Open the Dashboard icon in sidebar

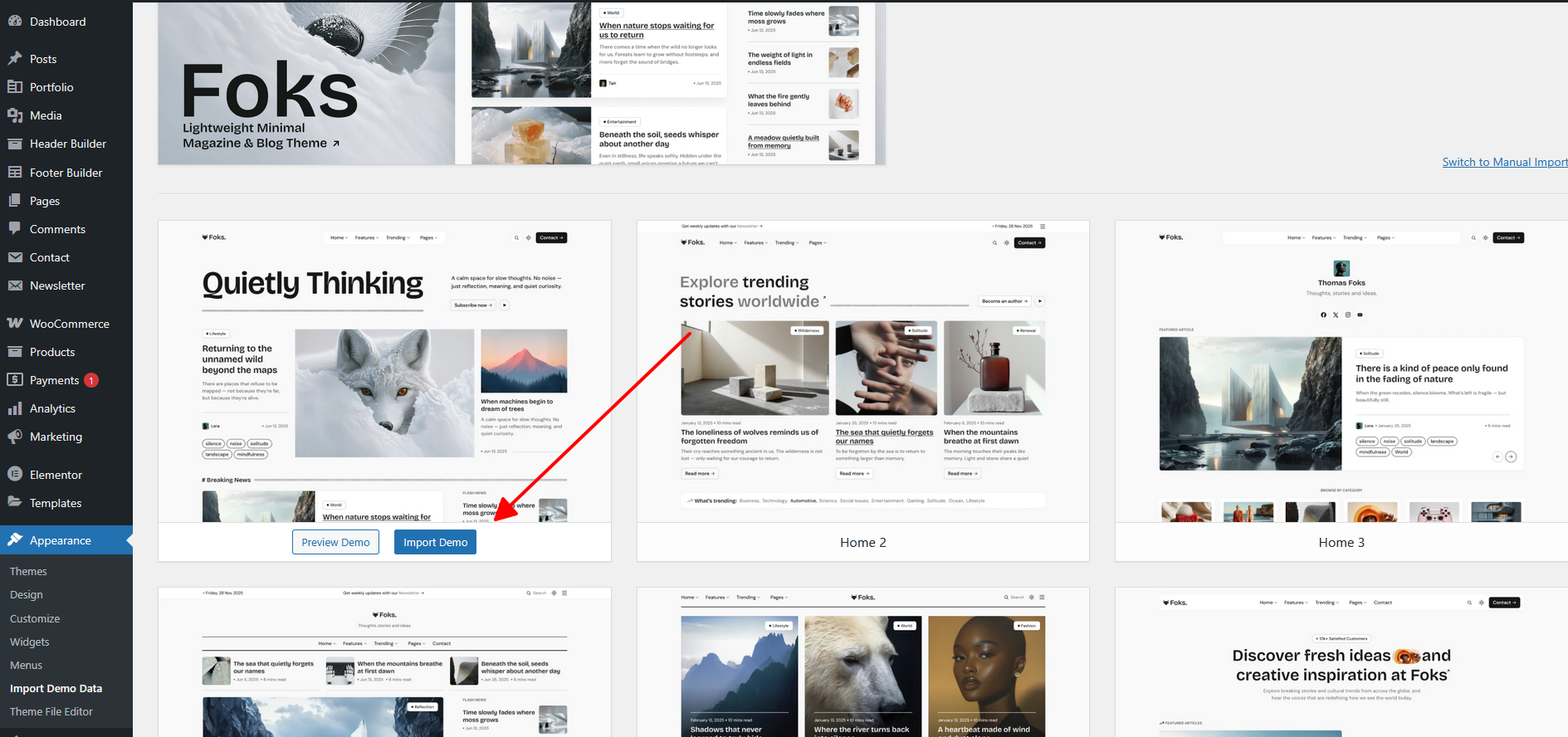15,22
